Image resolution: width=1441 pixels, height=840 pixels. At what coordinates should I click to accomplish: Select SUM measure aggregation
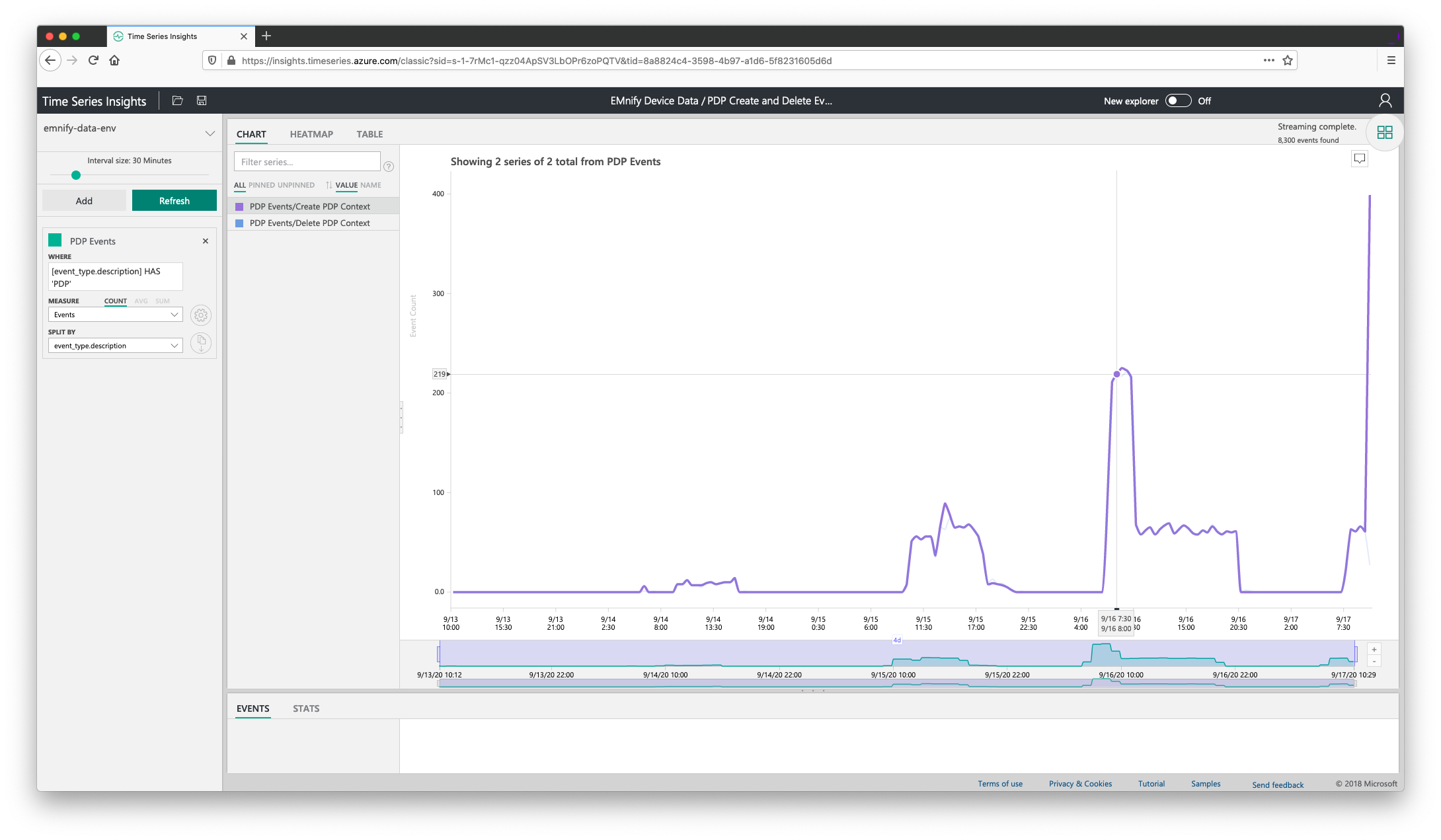tap(163, 301)
